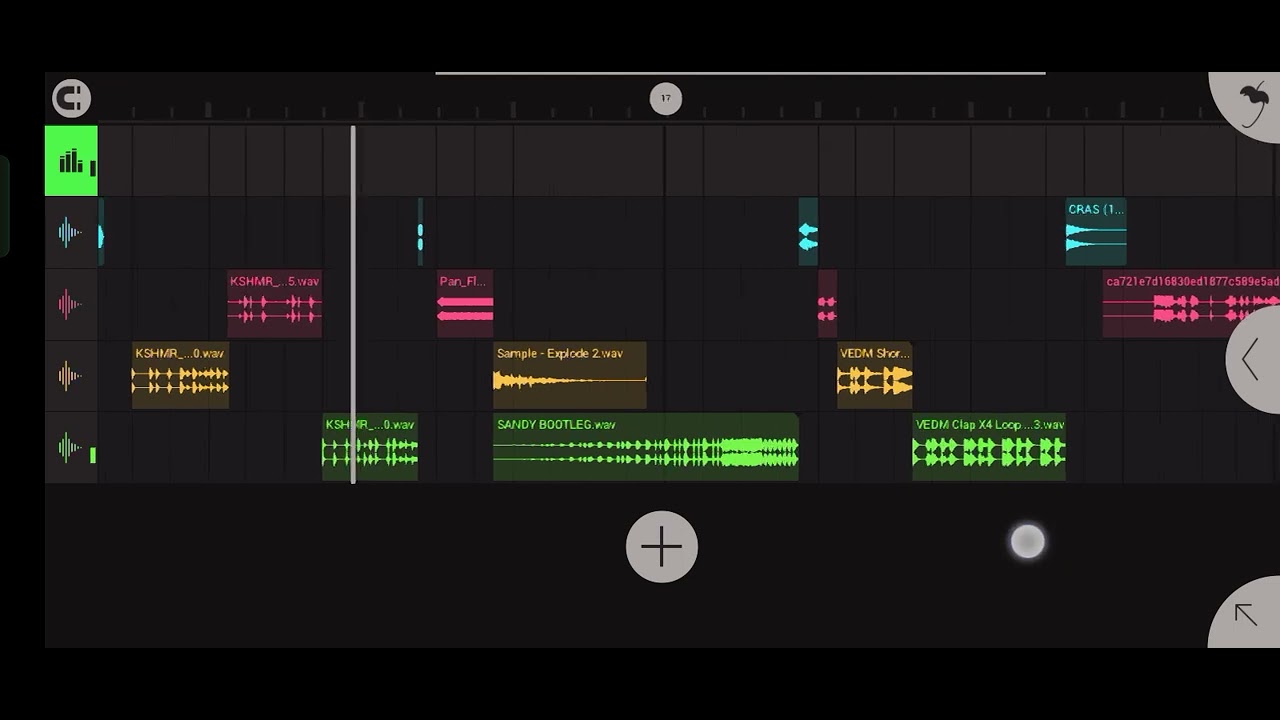This screenshot has width=1280, height=720.
Task: Select the ca721e7d16830 pink clip
Action: (1191, 304)
